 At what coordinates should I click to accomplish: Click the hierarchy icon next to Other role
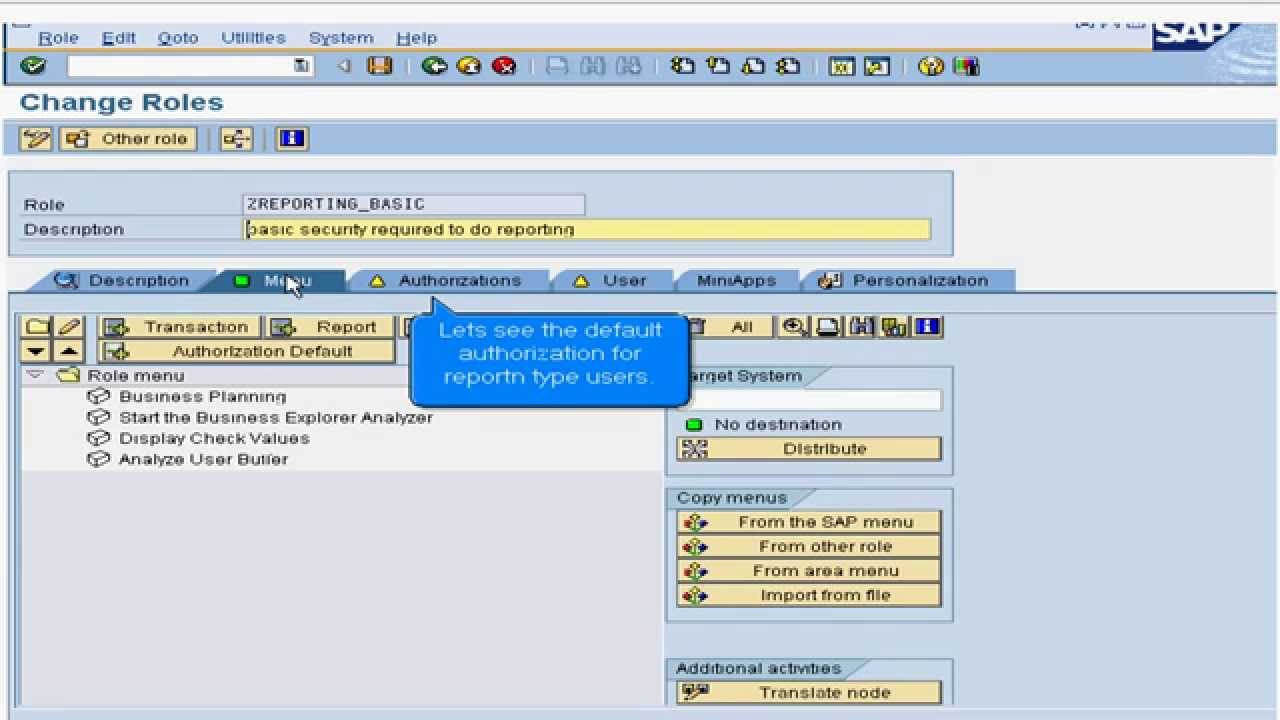coord(237,139)
